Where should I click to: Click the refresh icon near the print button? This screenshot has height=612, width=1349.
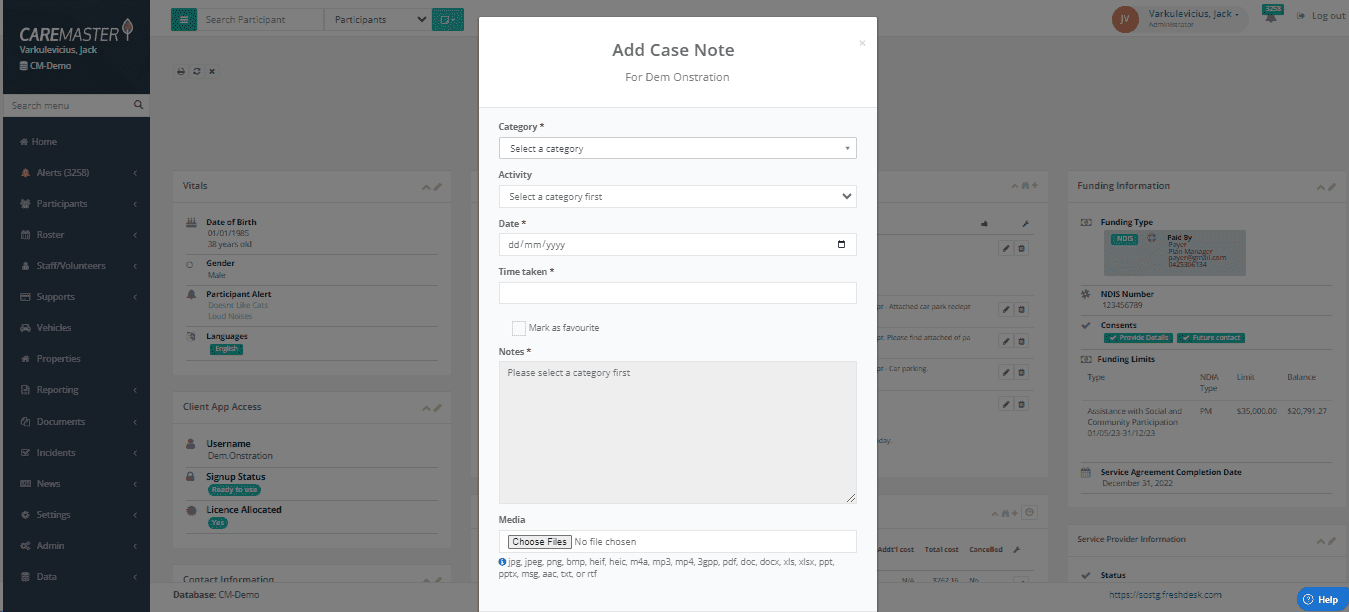196,71
